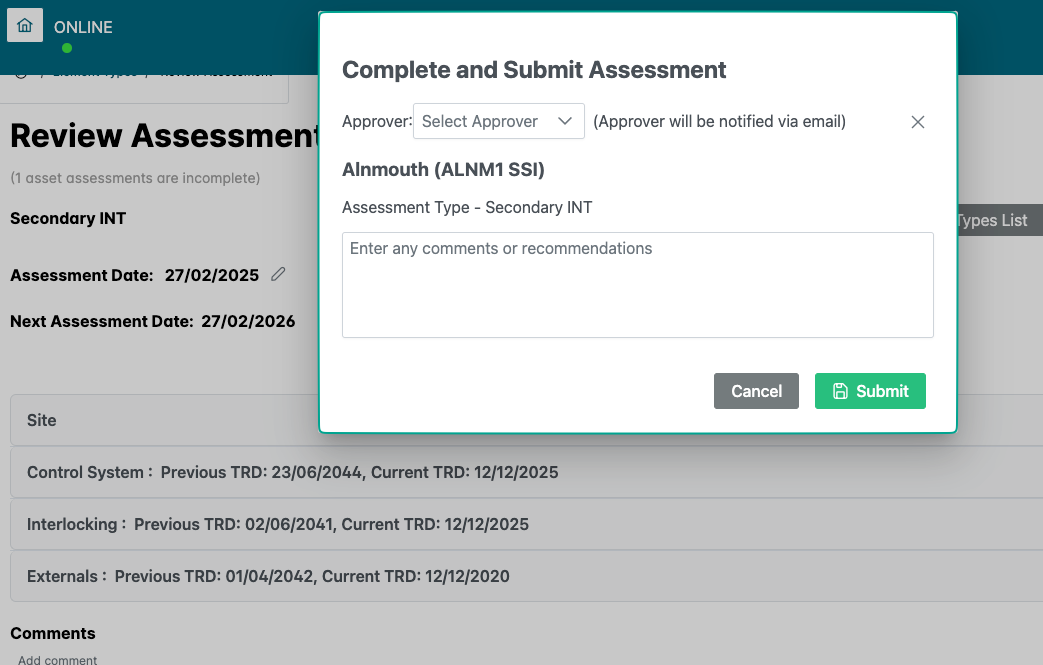The width and height of the screenshot is (1043, 665).
Task: Edit Assessment Date with pencil icon
Action: click(278, 274)
